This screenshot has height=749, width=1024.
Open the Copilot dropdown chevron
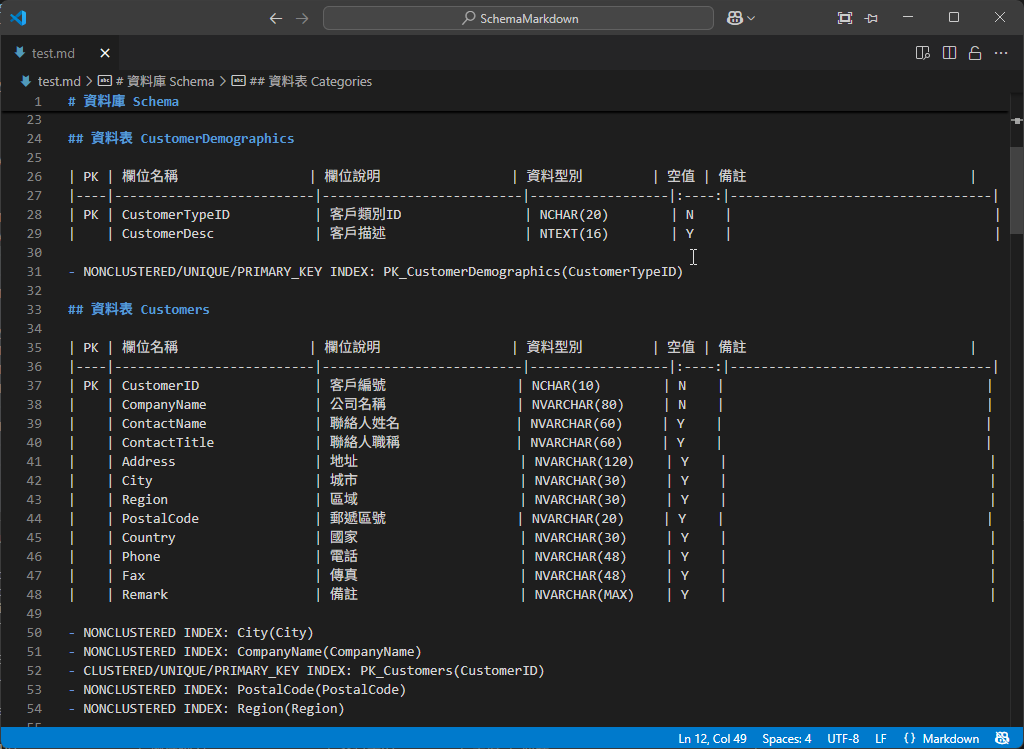[x=752, y=18]
